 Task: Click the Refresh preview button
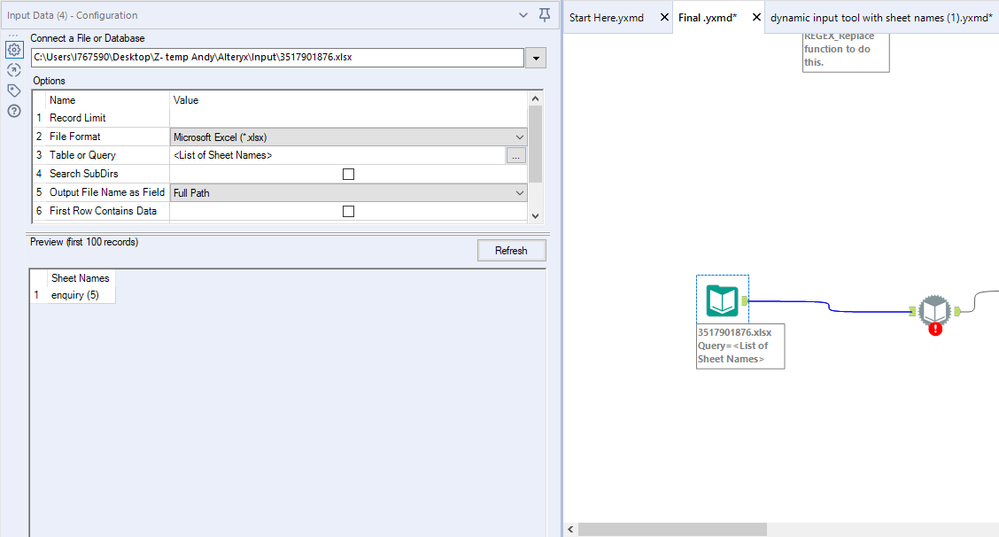pos(511,250)
